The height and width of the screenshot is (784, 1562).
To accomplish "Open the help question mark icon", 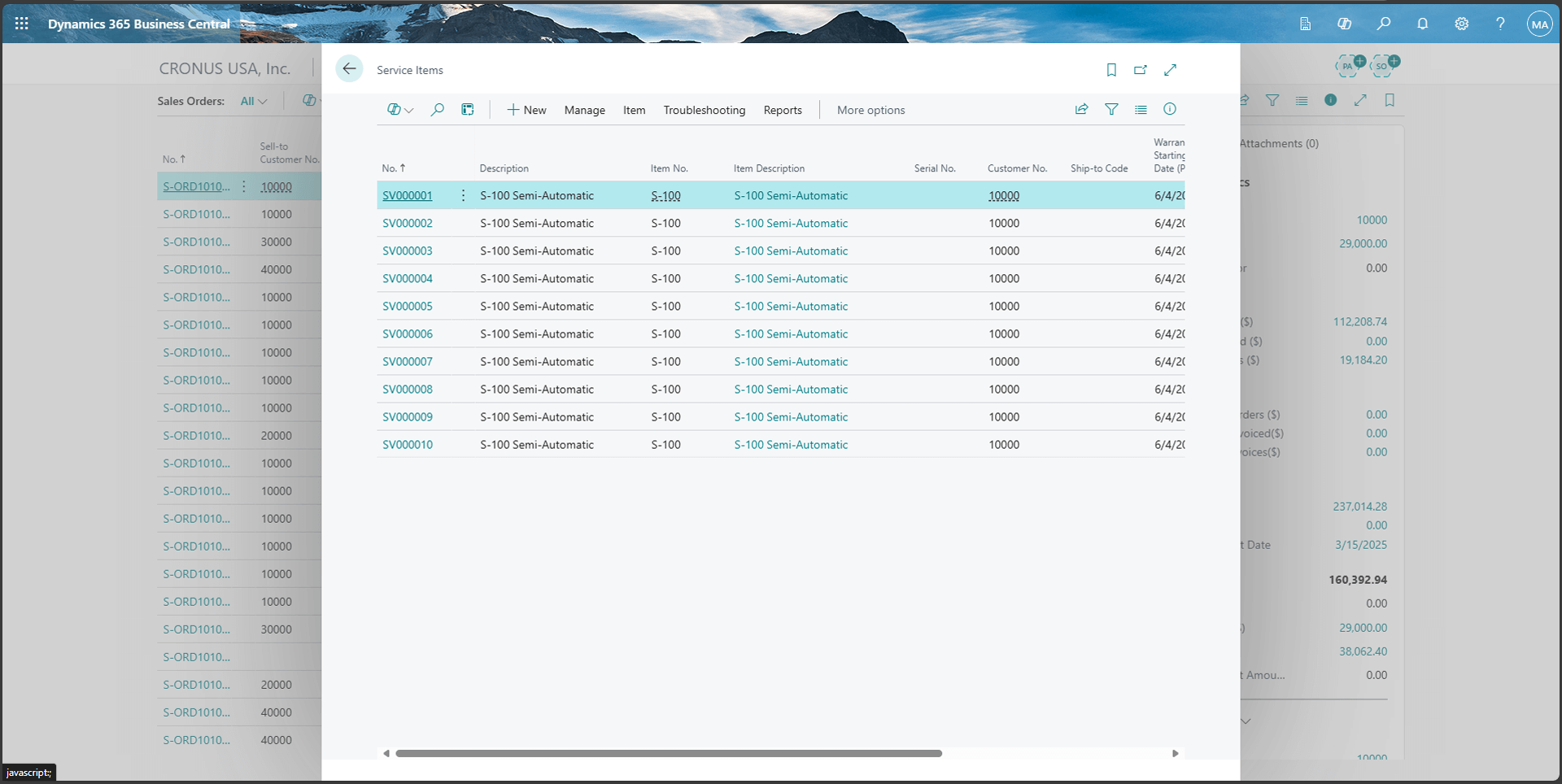I will point(1501,24).
